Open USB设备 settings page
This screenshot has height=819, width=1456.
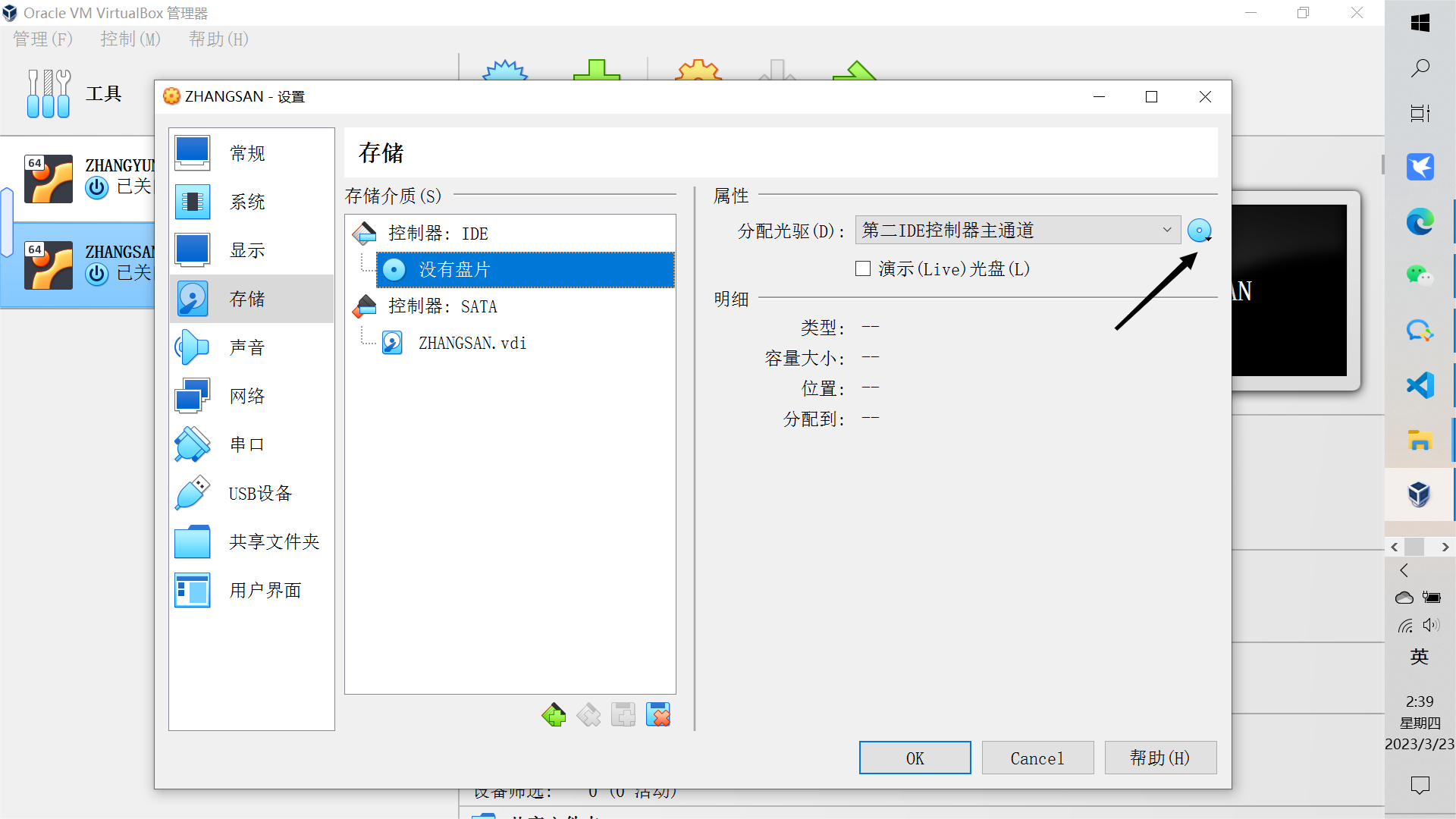point(251,493)
